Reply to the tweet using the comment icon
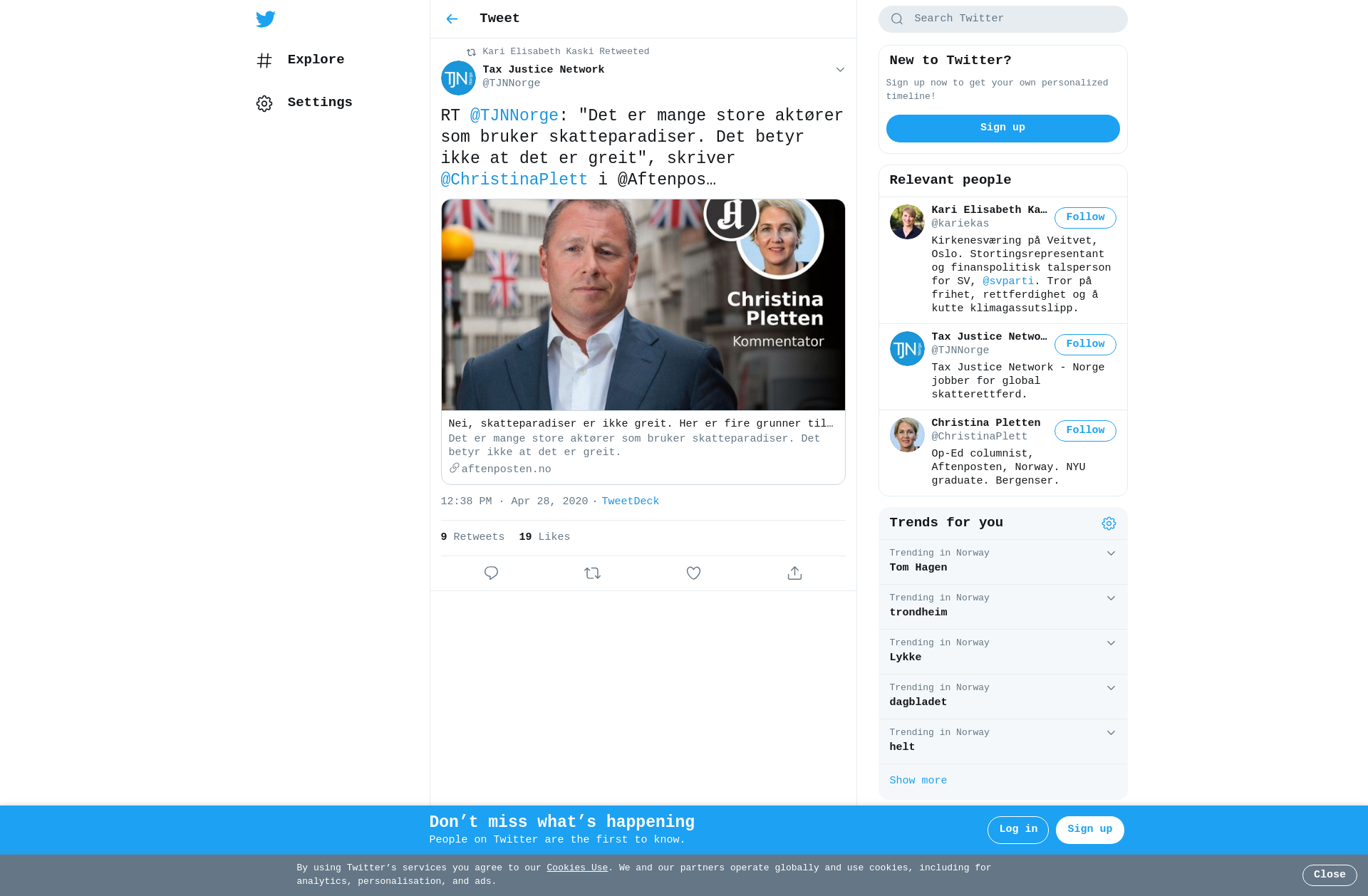Viewport: 1368px width, 896px height. 491,573
